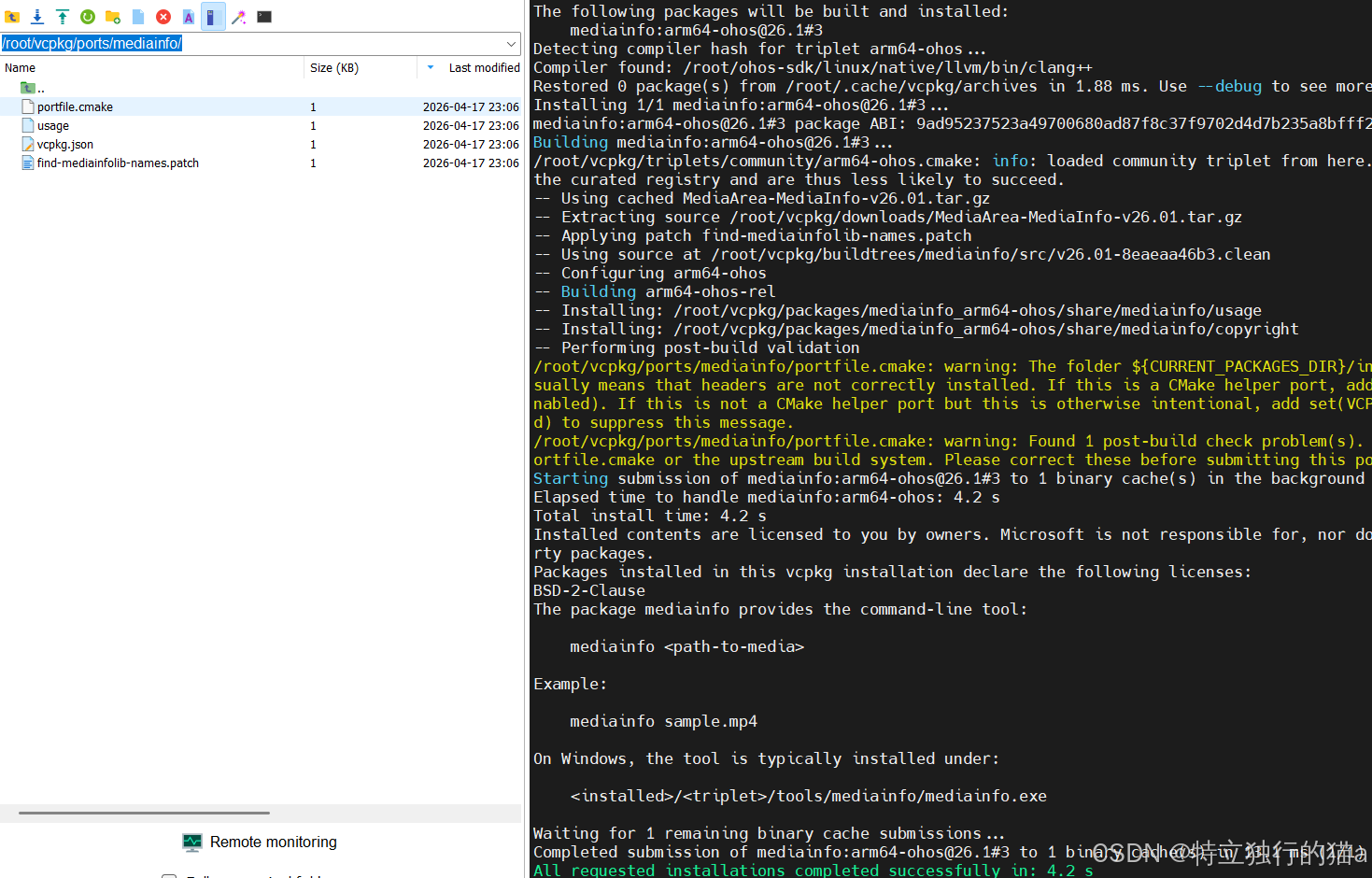
Task: Click the remote path input field
Action: (252, 43)
